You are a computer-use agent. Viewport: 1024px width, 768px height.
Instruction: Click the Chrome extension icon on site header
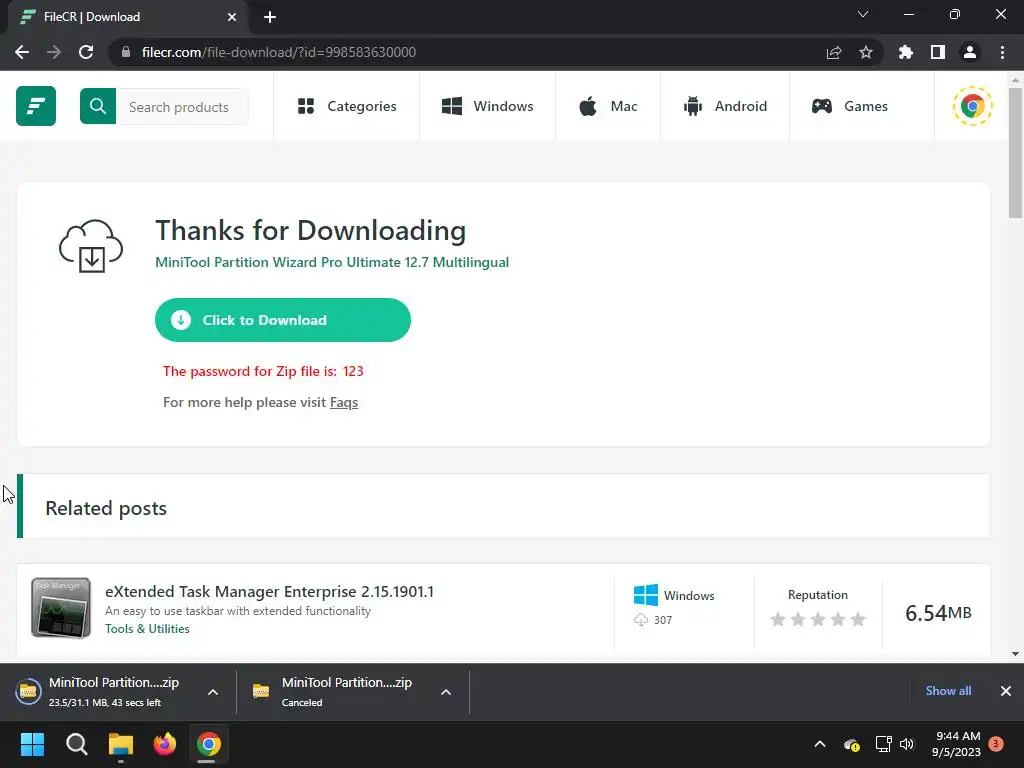point(972,106)
